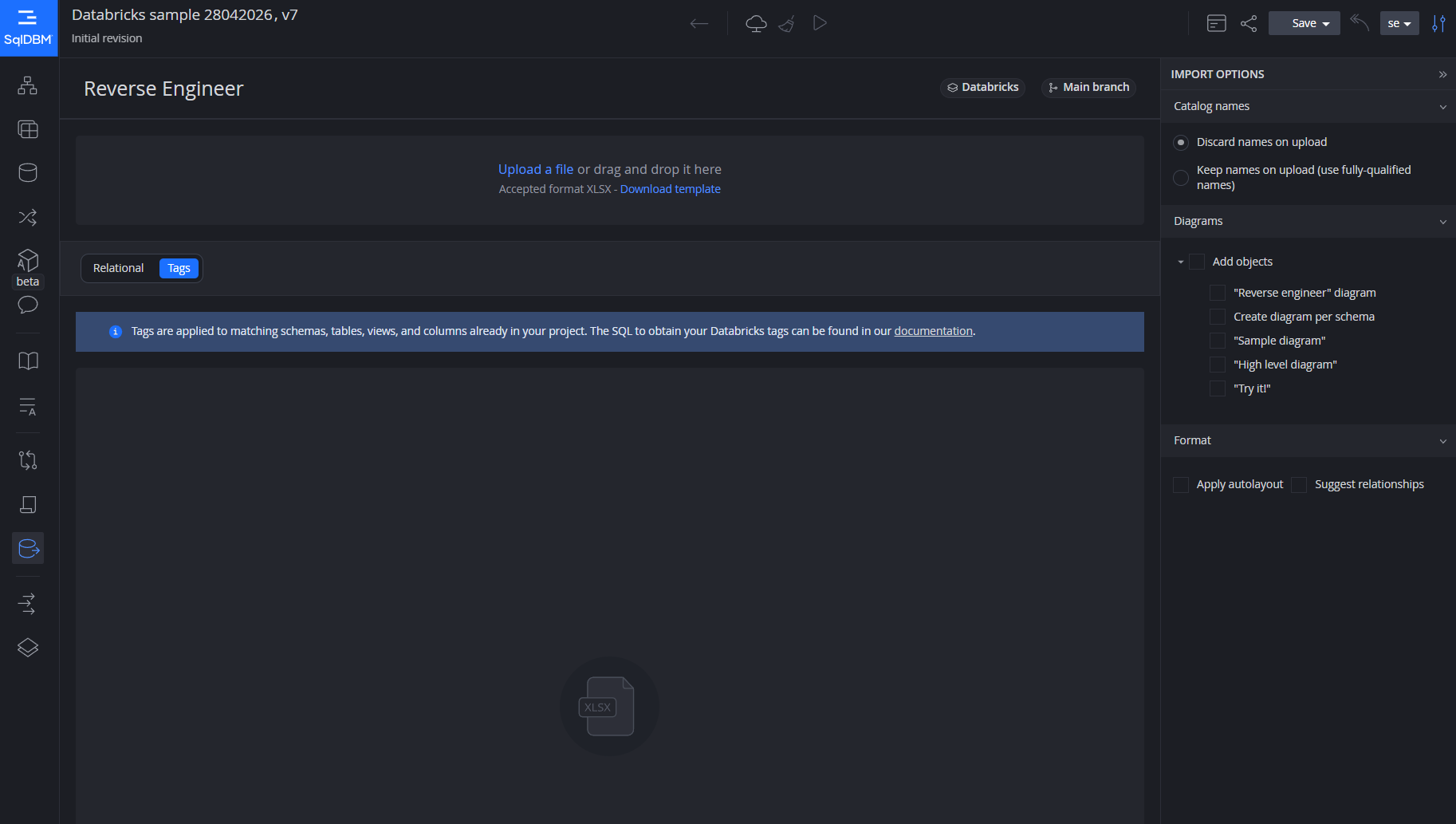Click the info icon in tags banner
The width and height of the screenshot is (1456, 824).
click(116, 331)
